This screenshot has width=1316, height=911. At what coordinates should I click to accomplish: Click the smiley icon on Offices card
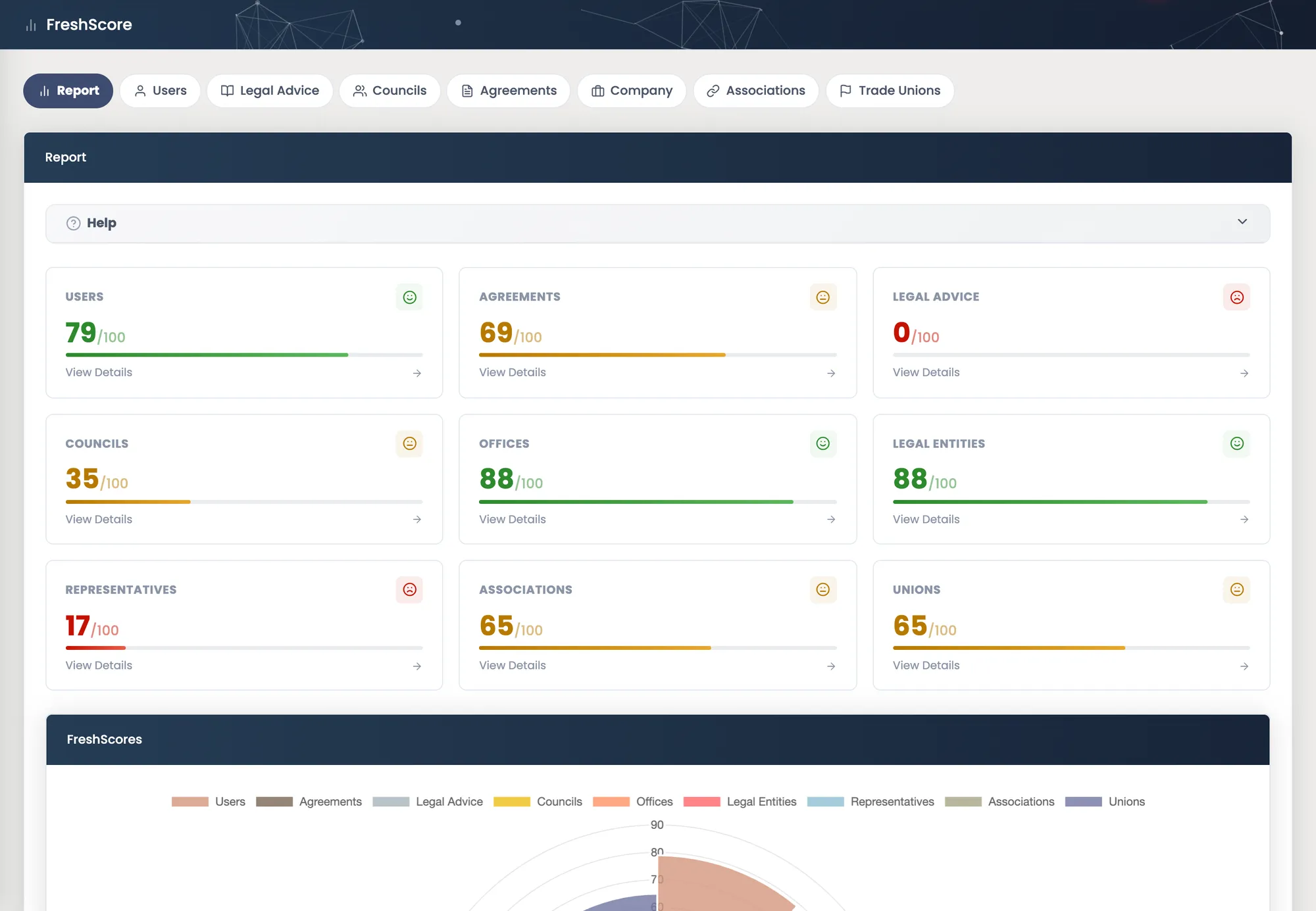pyautogui.click(x=822, y=443)
